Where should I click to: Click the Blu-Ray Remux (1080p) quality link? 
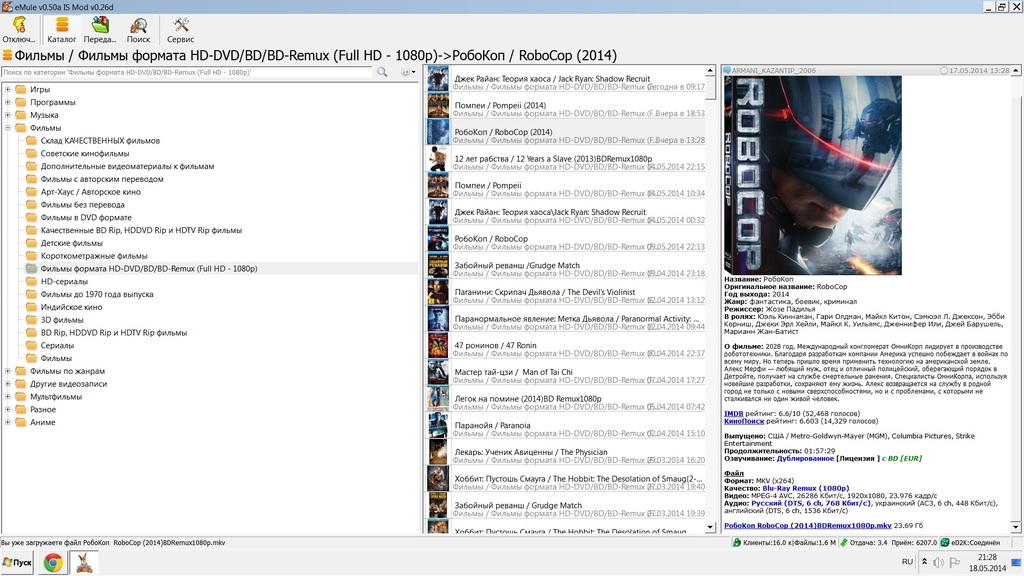805,488
